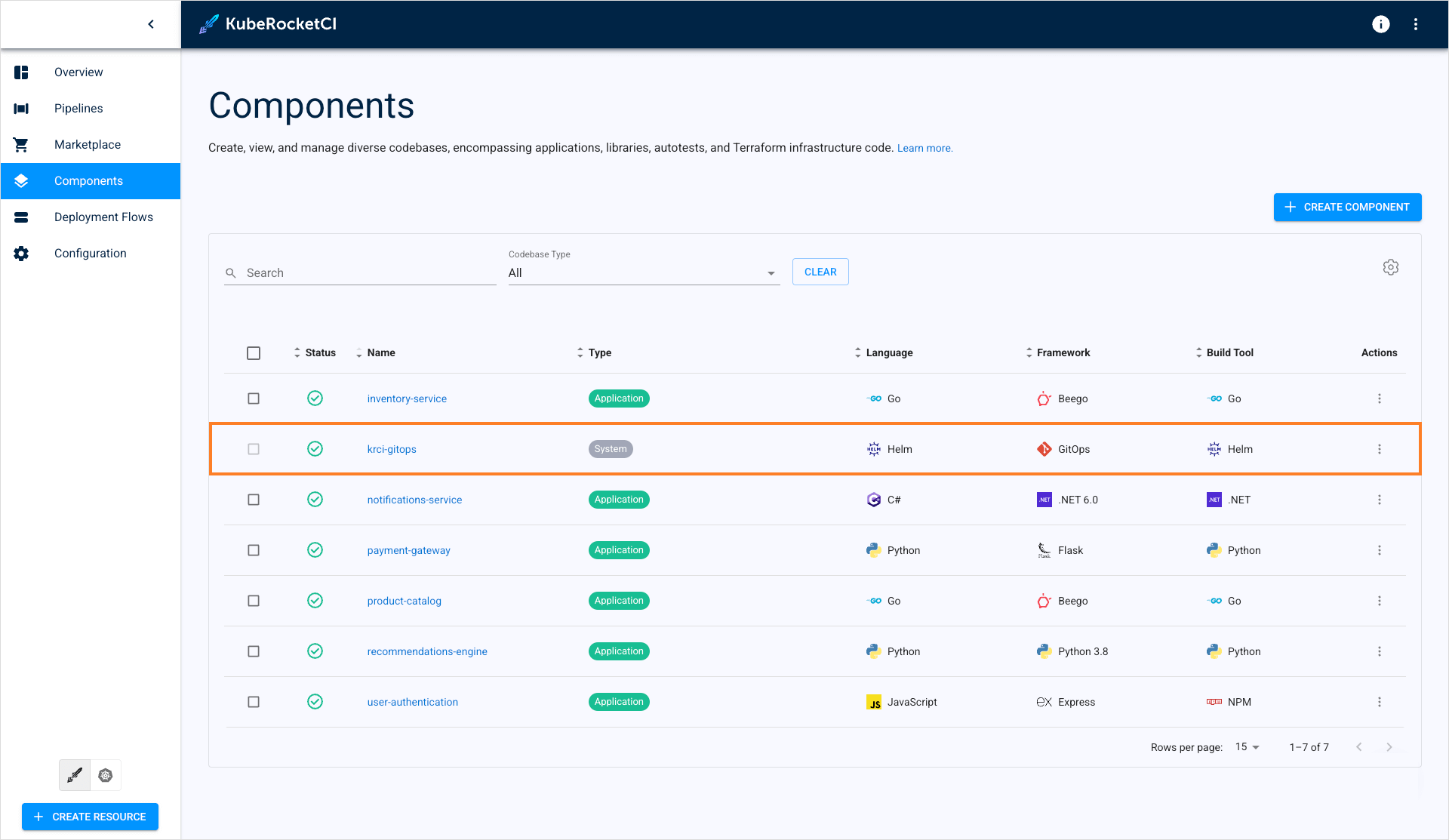
Task: Open the actions menu for krci-gitops row
Action: point(1380,448)
